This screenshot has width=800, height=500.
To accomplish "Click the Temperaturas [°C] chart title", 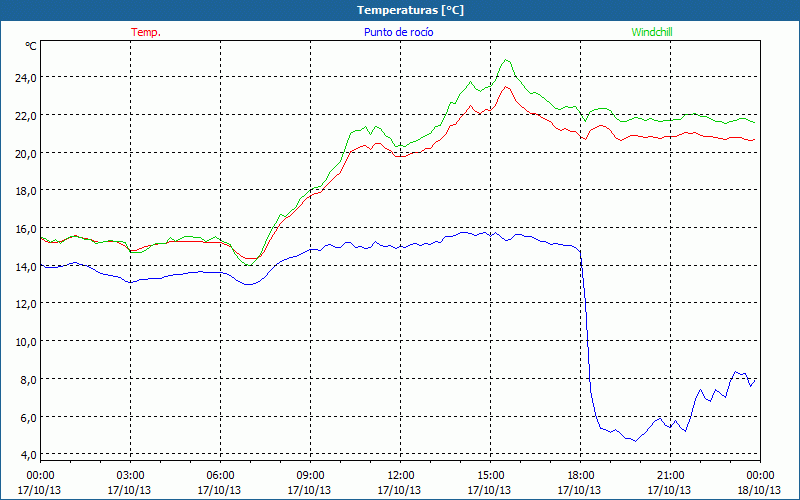I will [410, 10].
